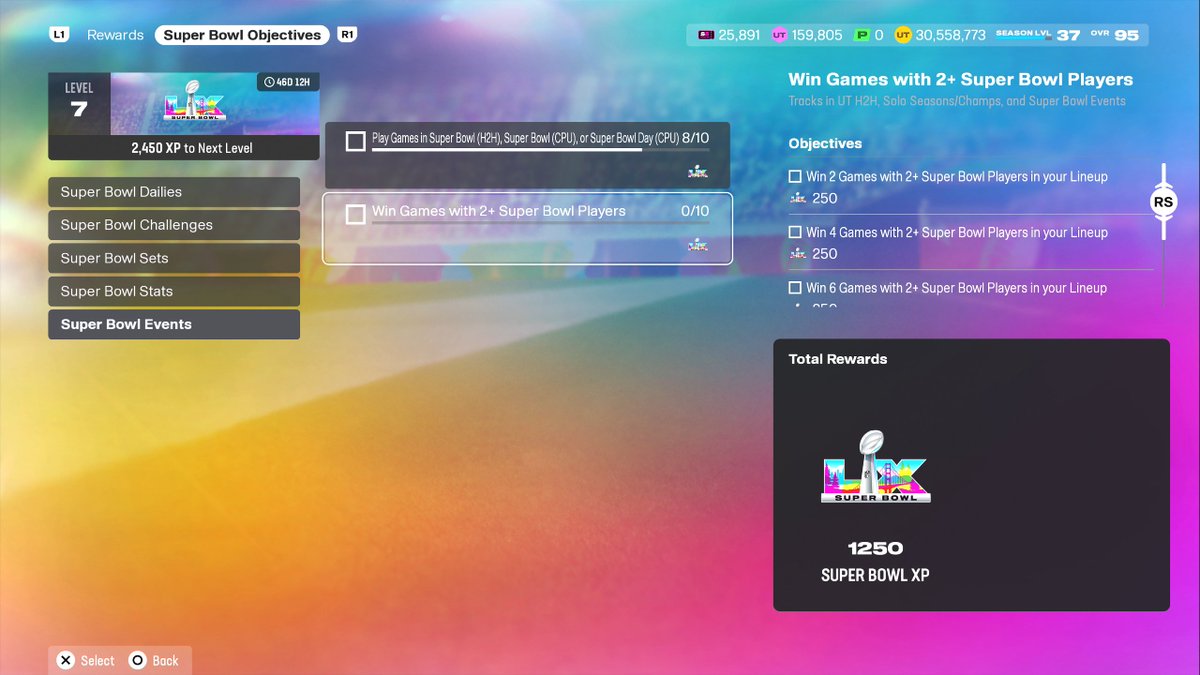Click the gold UT coins icon
This screenshot has height=675, width=1200.
pos(902,35)
